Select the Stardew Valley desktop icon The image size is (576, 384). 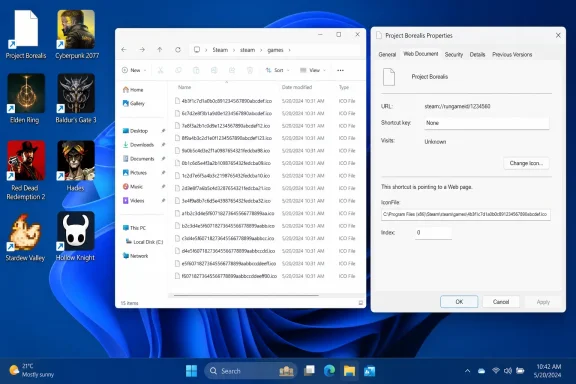(x=25, y=237)
